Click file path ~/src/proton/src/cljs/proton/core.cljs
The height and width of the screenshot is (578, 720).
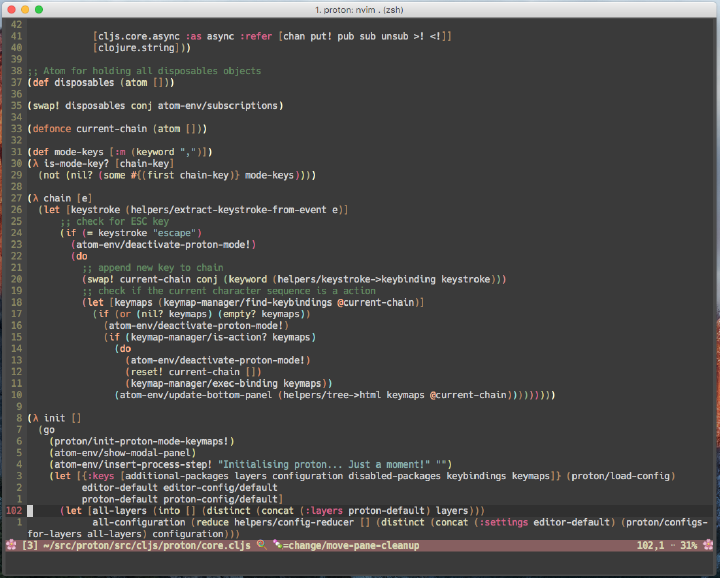[x=147, y=545]
